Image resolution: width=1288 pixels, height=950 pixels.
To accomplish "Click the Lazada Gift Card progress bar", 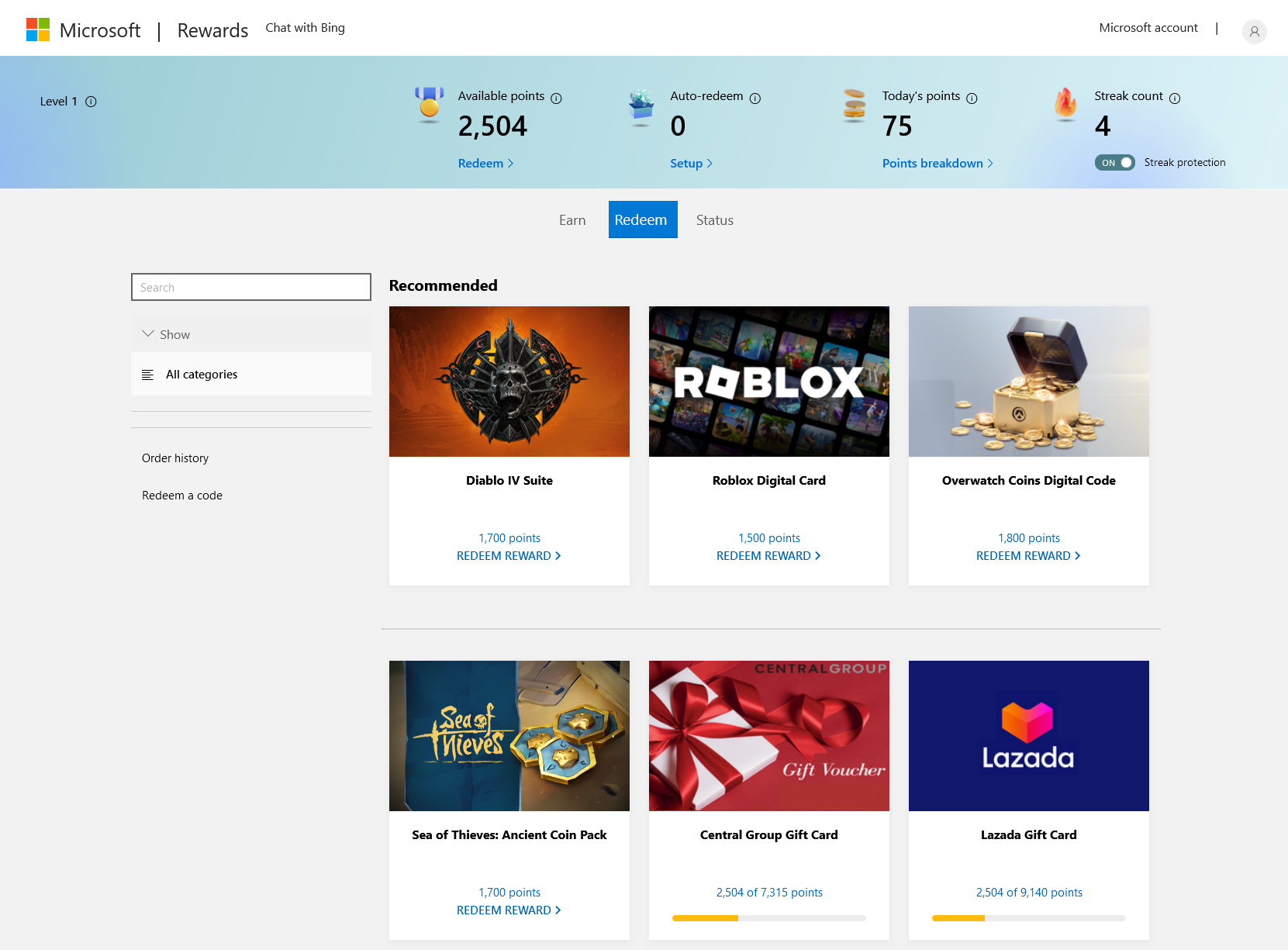I will tap(1029, 918).
